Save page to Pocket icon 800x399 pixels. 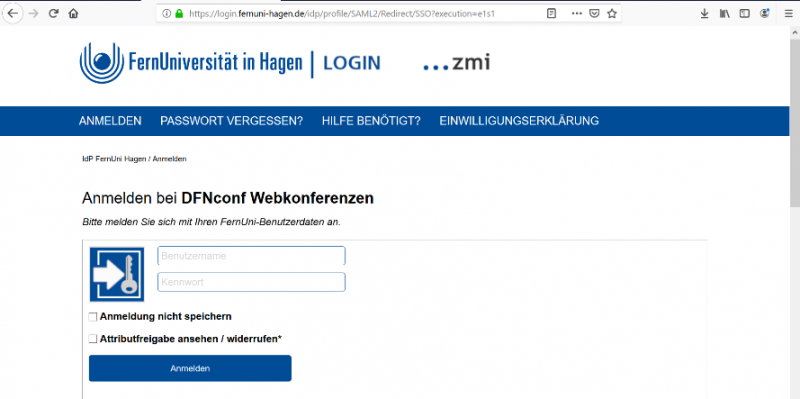click(x=594, y=14)
